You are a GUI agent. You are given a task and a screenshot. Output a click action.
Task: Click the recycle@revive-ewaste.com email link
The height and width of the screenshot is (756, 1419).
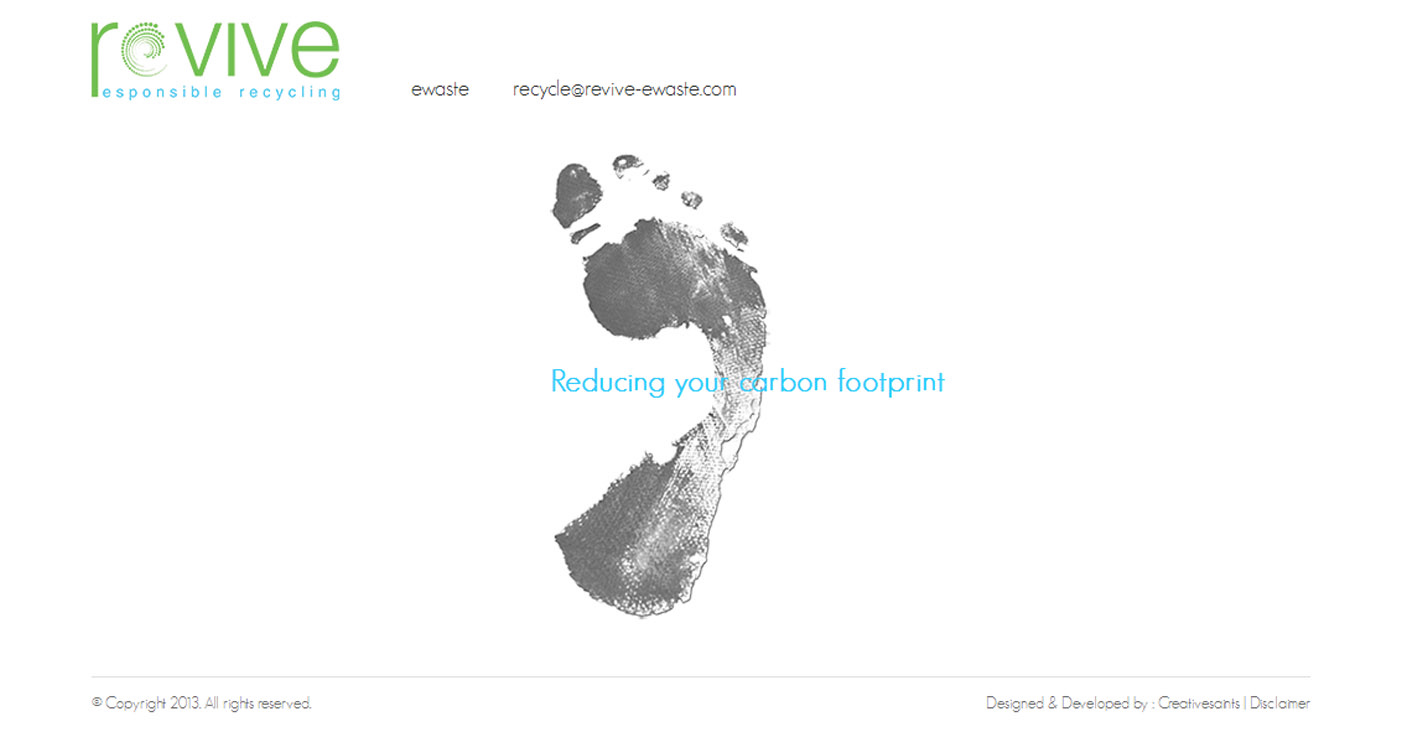click(624, 89)
